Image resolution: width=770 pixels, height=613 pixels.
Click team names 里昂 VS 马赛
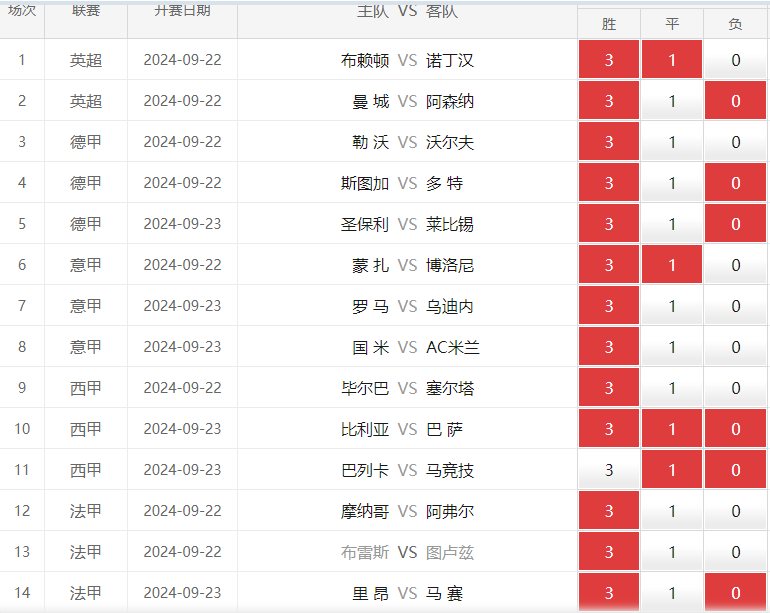(408, 593)
